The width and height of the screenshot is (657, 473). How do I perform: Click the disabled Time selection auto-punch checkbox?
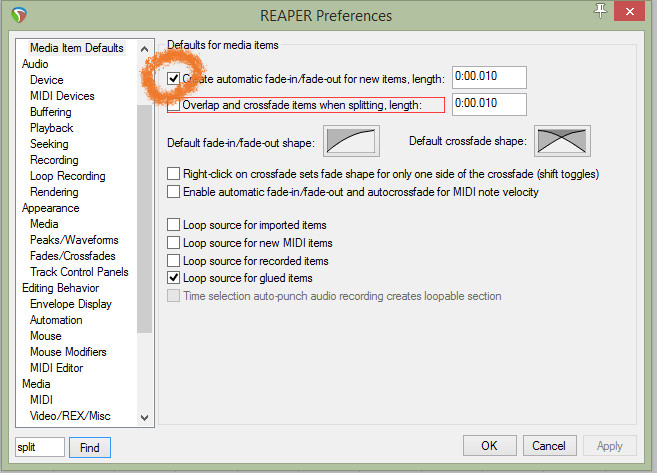tap(173, 295)
